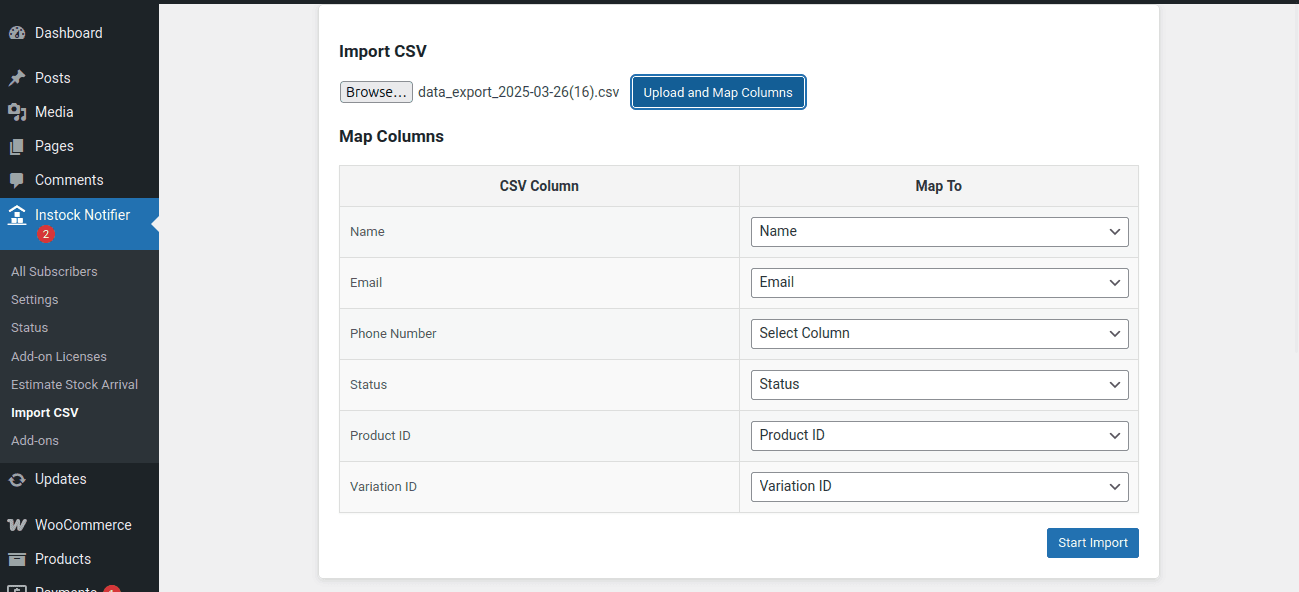
Task: Click the Comments speech bubble icon
Action: click(x=17, y=180)
